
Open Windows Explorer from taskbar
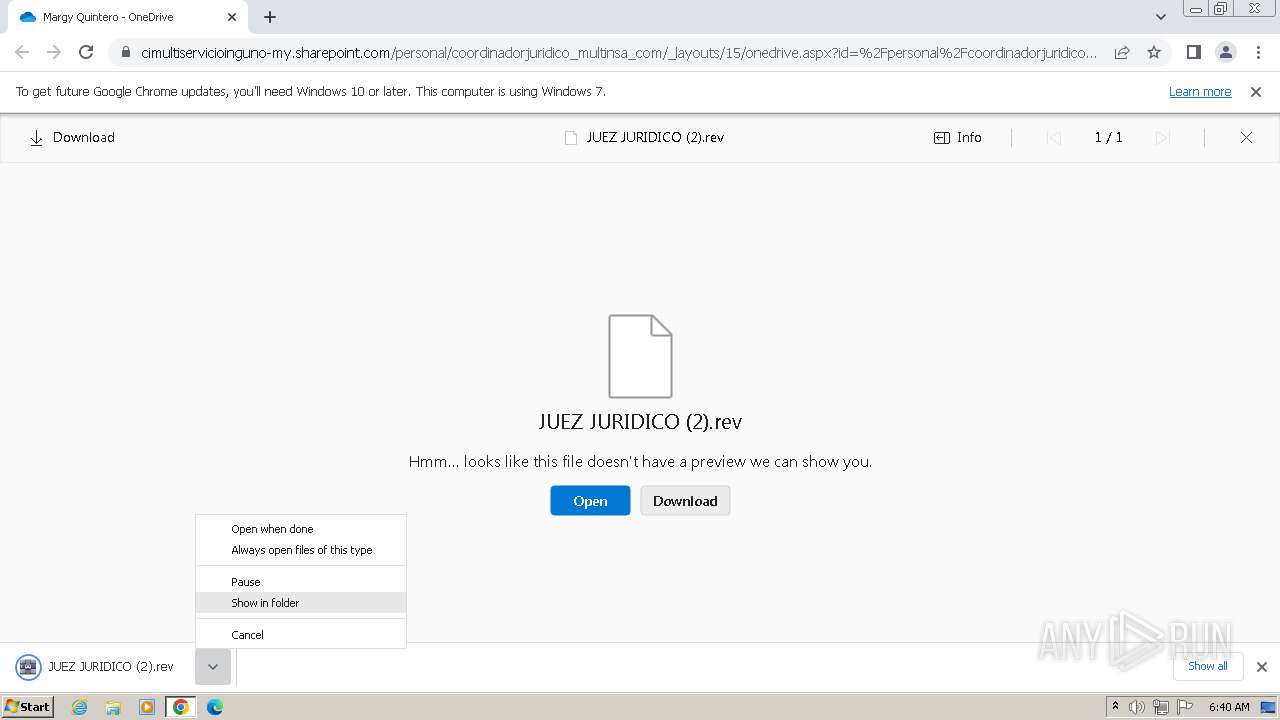click(113, 707)
